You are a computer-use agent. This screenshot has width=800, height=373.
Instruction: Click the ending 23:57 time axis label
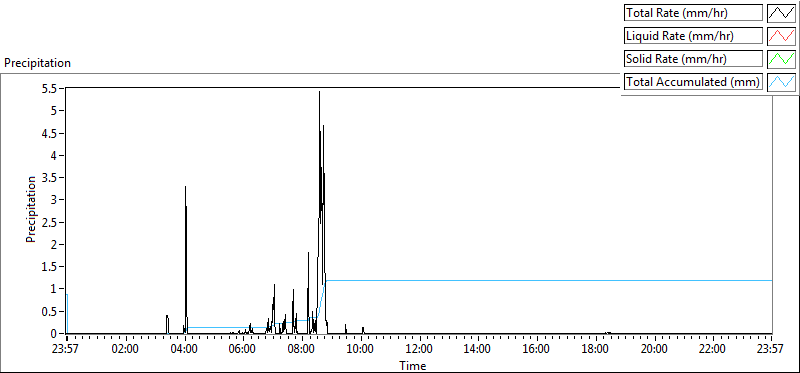tap(771, 349)
